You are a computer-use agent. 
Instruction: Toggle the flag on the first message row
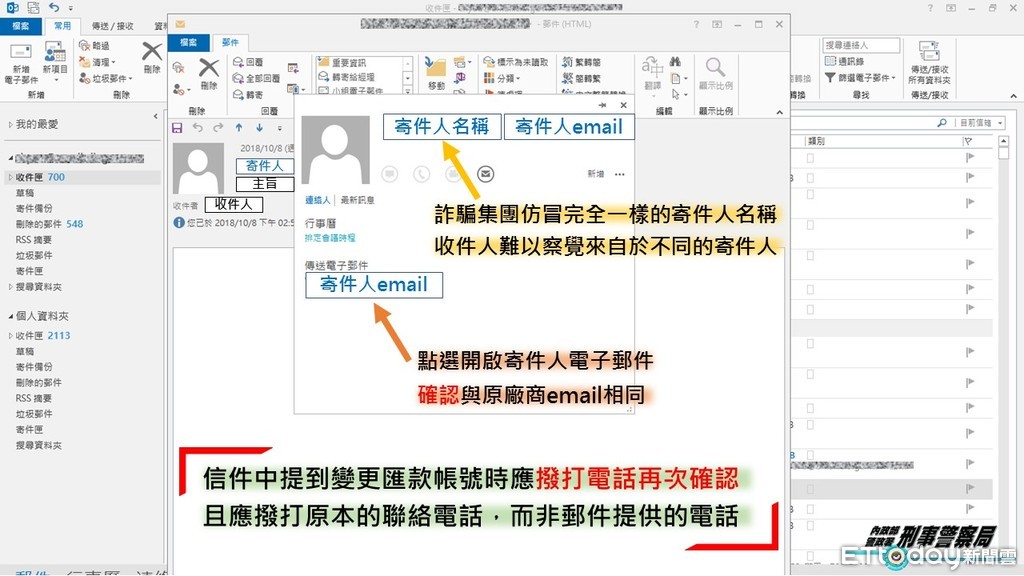coord(968,158)
